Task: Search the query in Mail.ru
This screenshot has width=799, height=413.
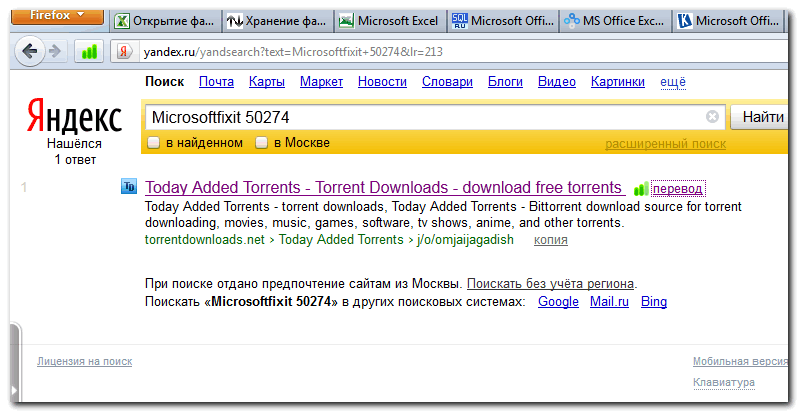Action: (609, 301)
